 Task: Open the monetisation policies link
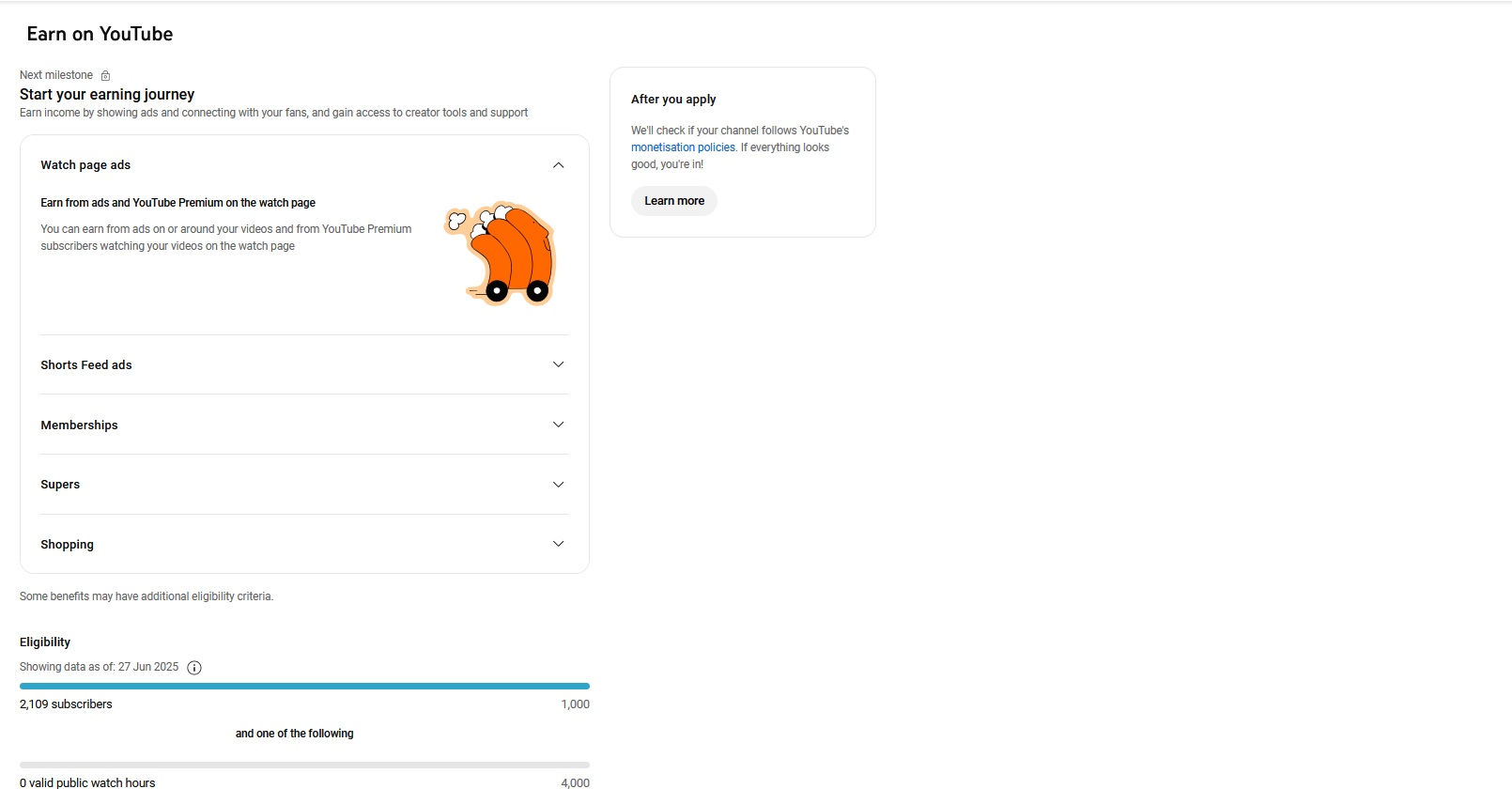[x=683, y=147]
